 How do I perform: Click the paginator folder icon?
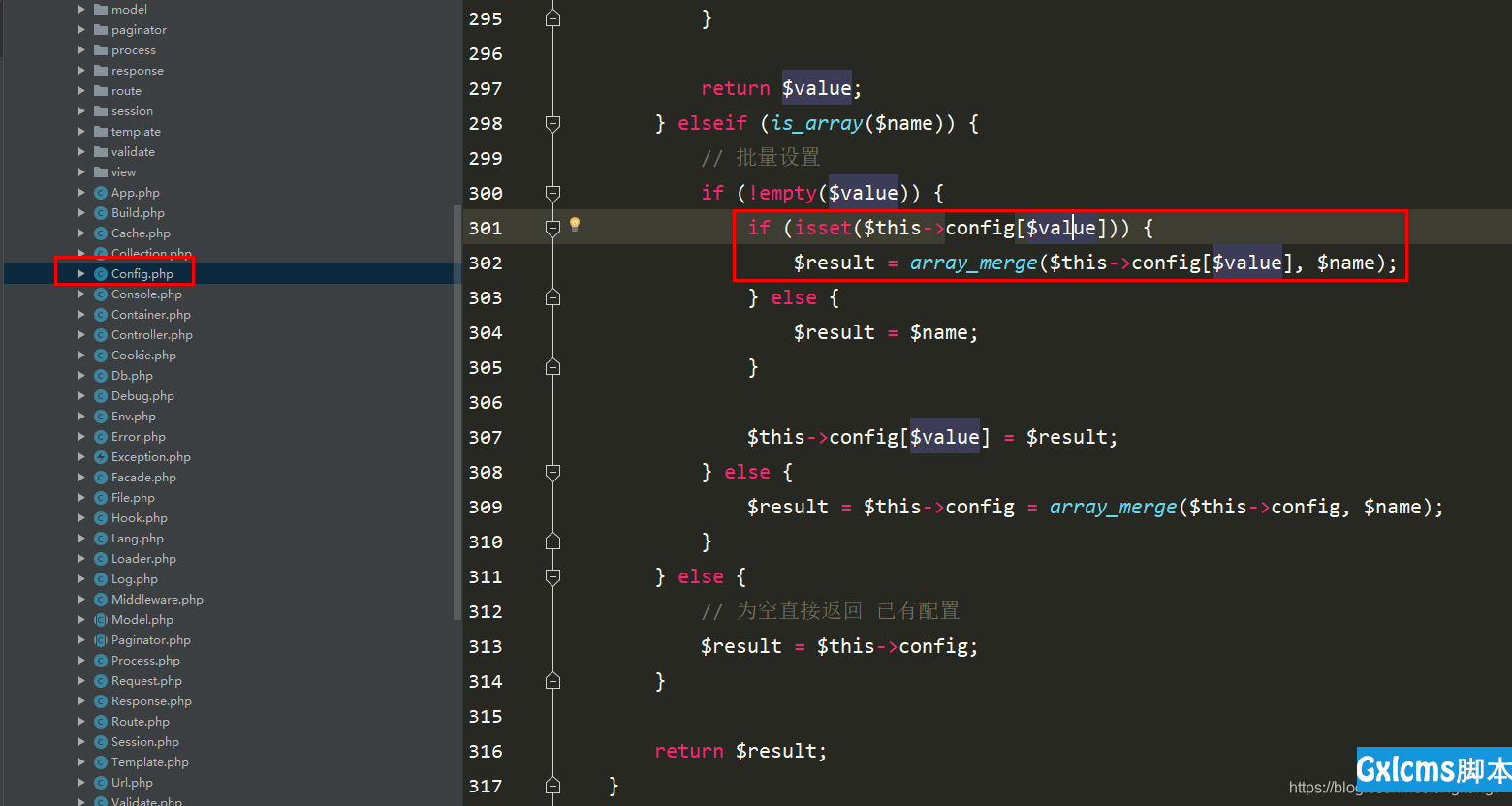tap(101, 30)
